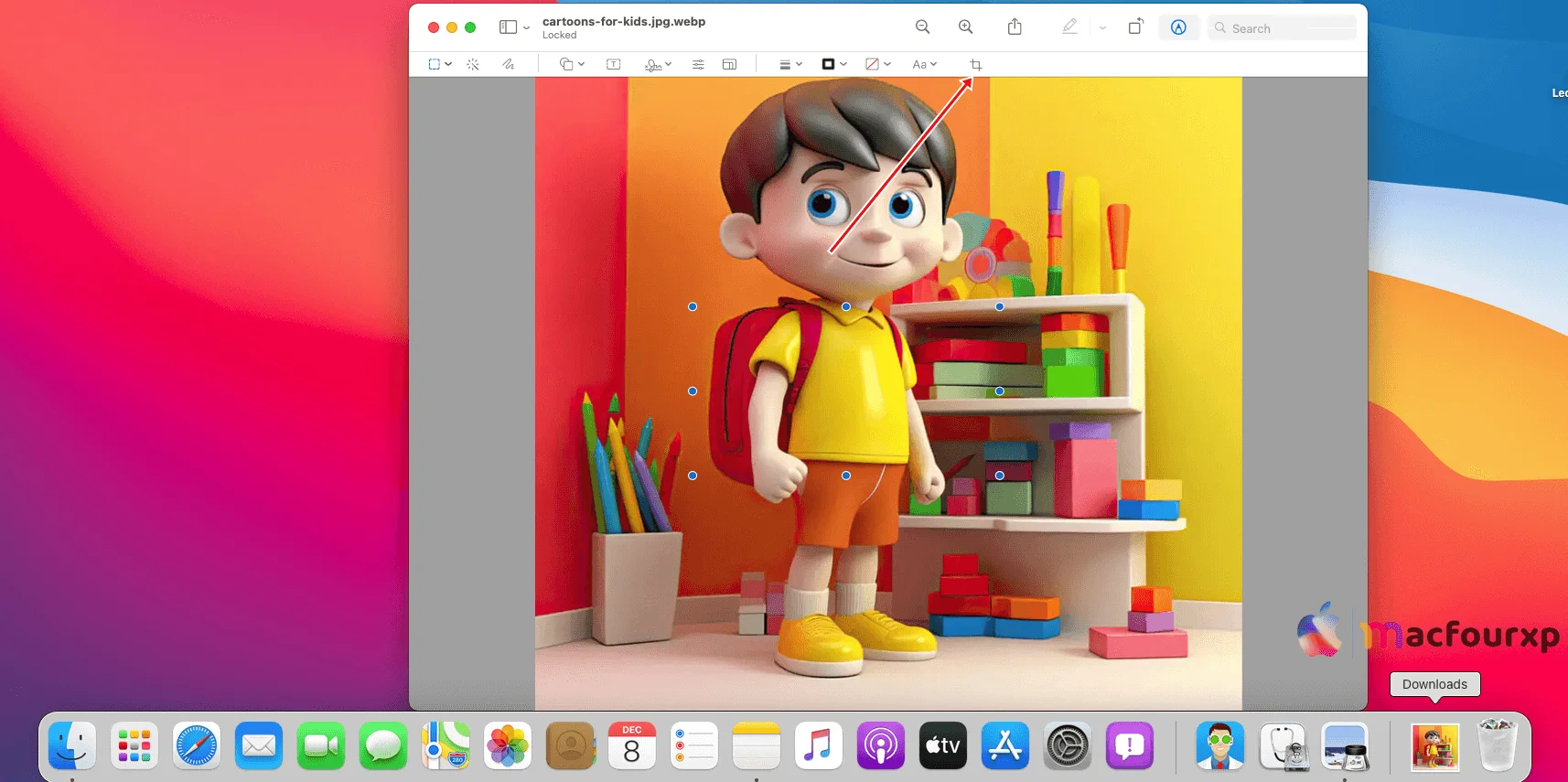The image size is (1568, 782).
Task: Open FaceTime from the Dock
Action: click(x=321, y=745)
